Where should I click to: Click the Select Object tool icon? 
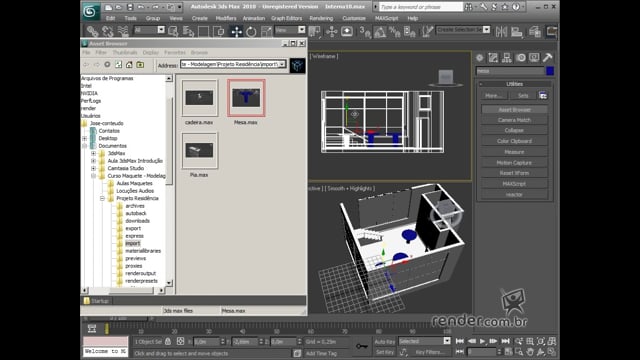point(173,31)
